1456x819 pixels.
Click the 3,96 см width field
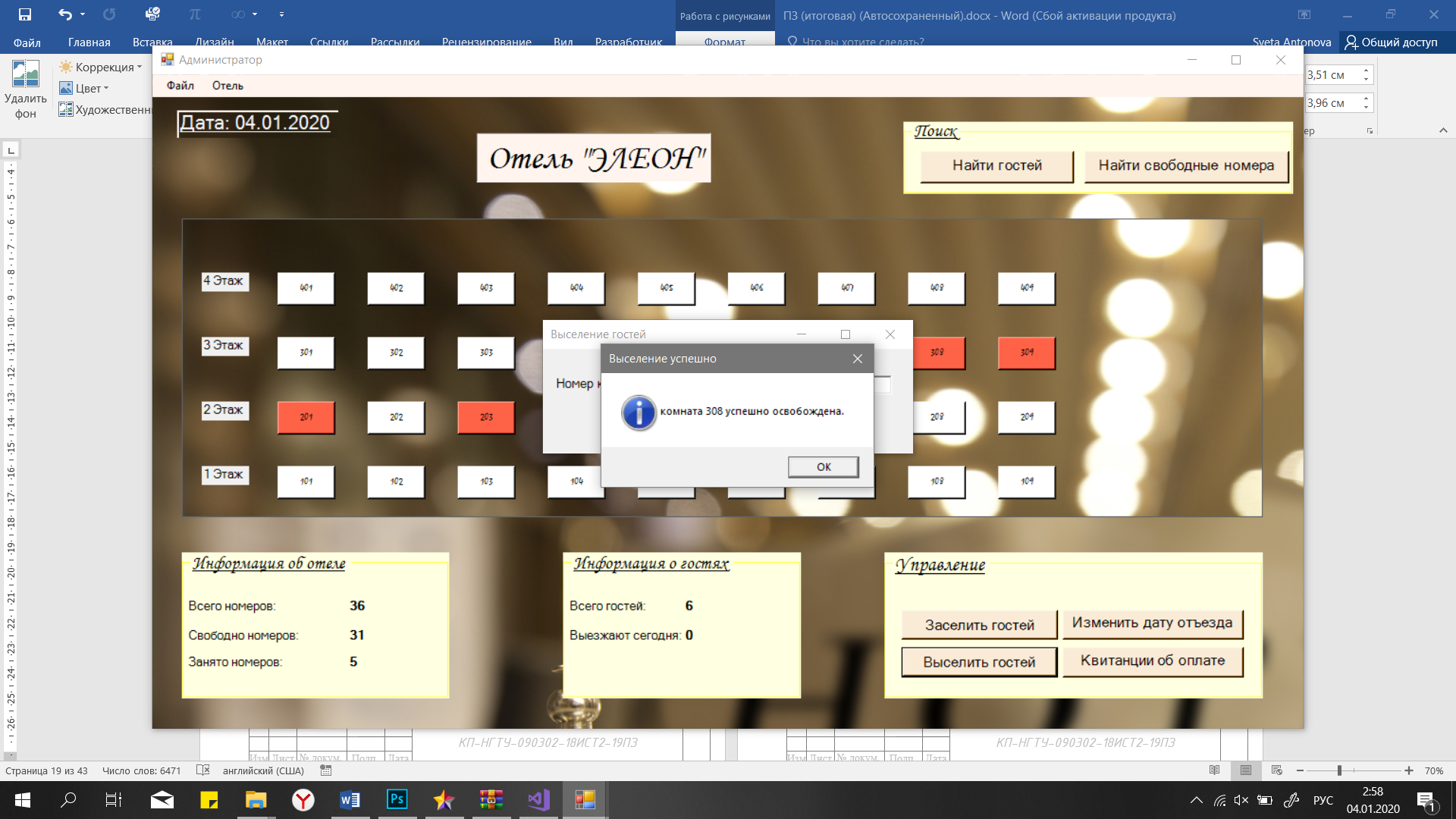tap(1332, 102)
